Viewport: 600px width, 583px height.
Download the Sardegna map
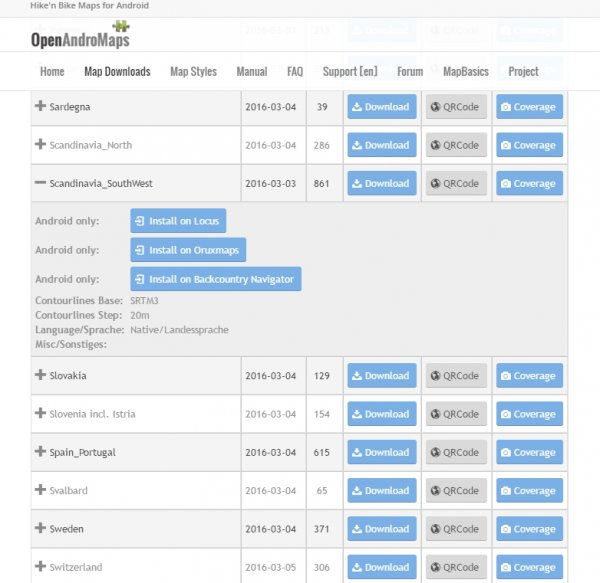coord(381,107)
